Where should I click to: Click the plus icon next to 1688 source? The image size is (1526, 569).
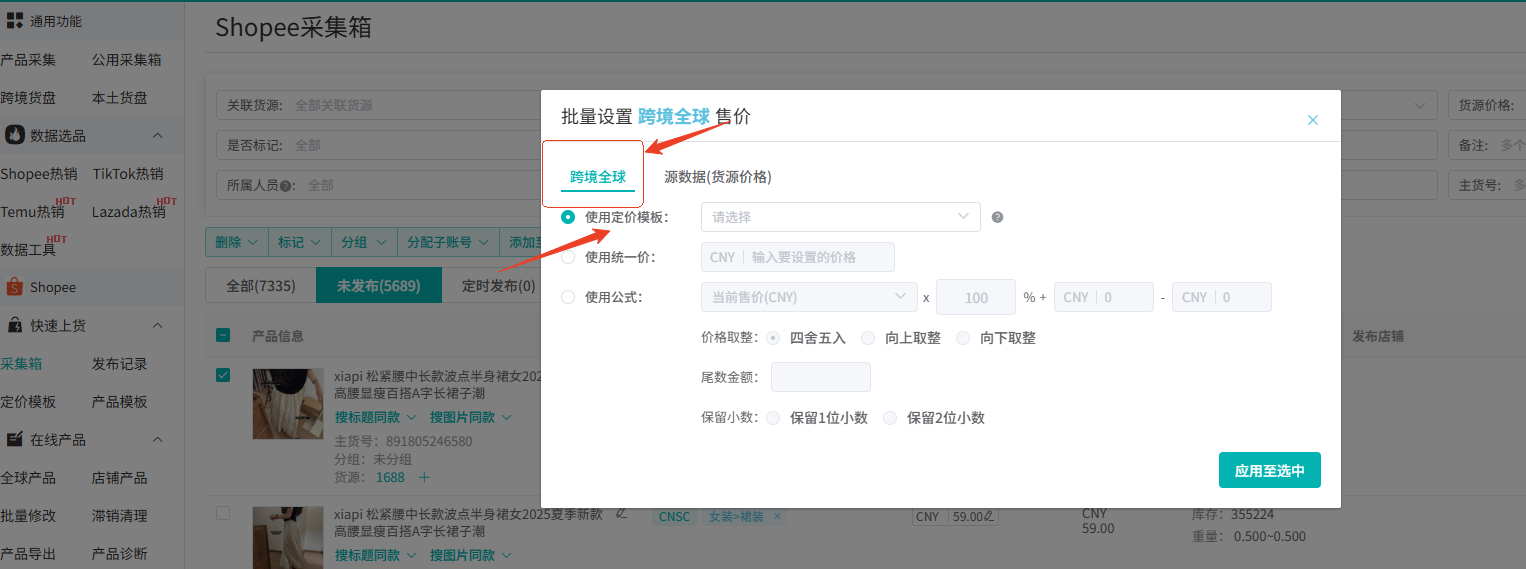coord(424,478)
